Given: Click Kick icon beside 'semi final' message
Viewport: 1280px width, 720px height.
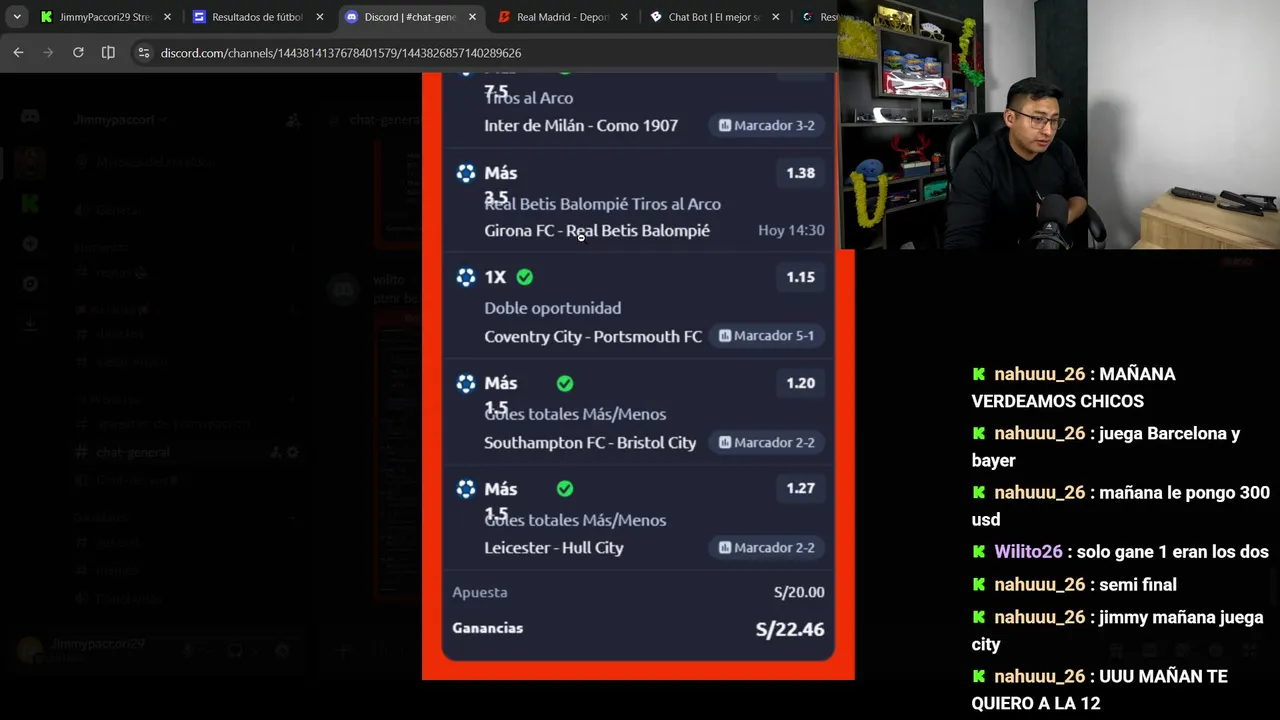Looking at the screenshot, I should (x=979, y=585).
